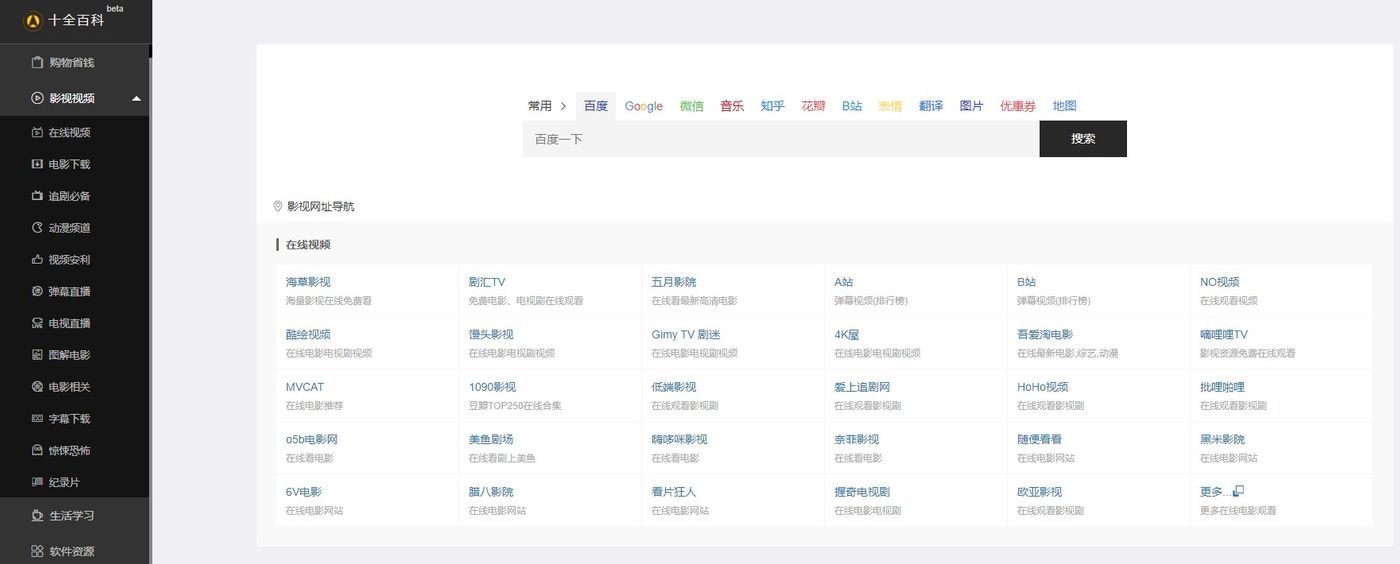Click the 生活学习 coffee cup icon

(x=37, y=515)
